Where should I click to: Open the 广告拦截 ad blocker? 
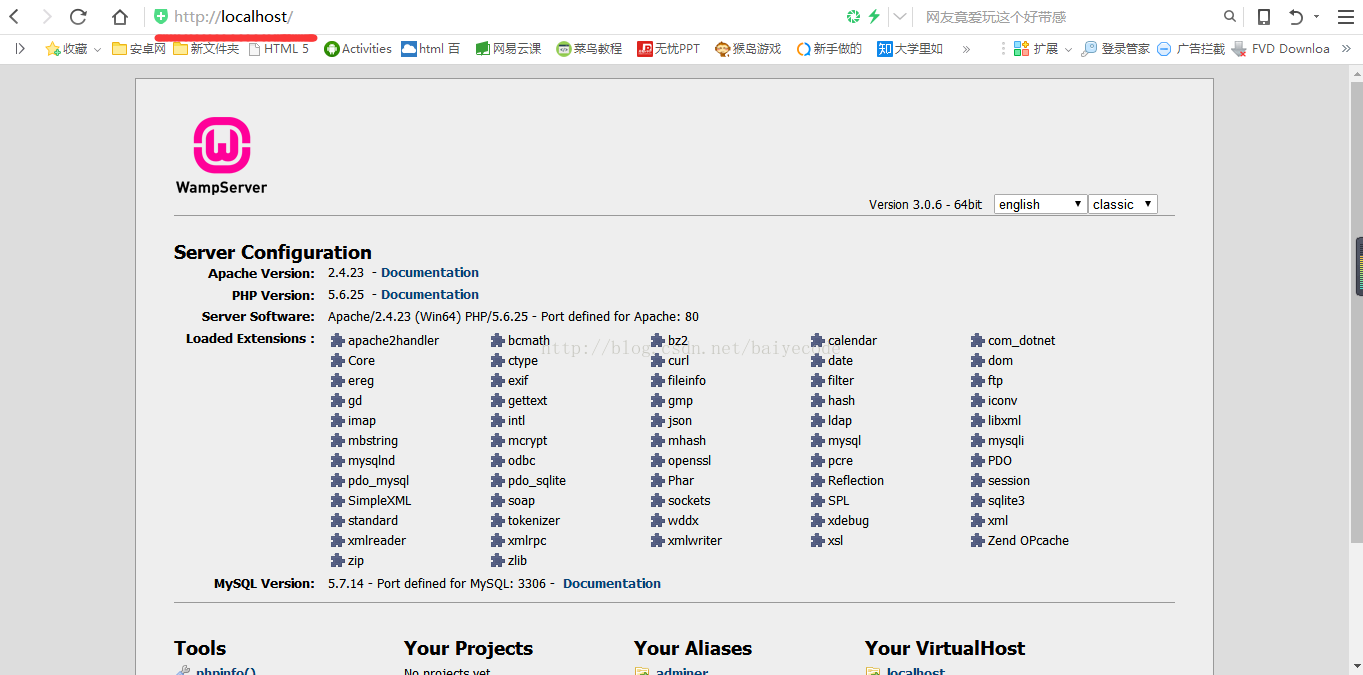(1190, 48)
